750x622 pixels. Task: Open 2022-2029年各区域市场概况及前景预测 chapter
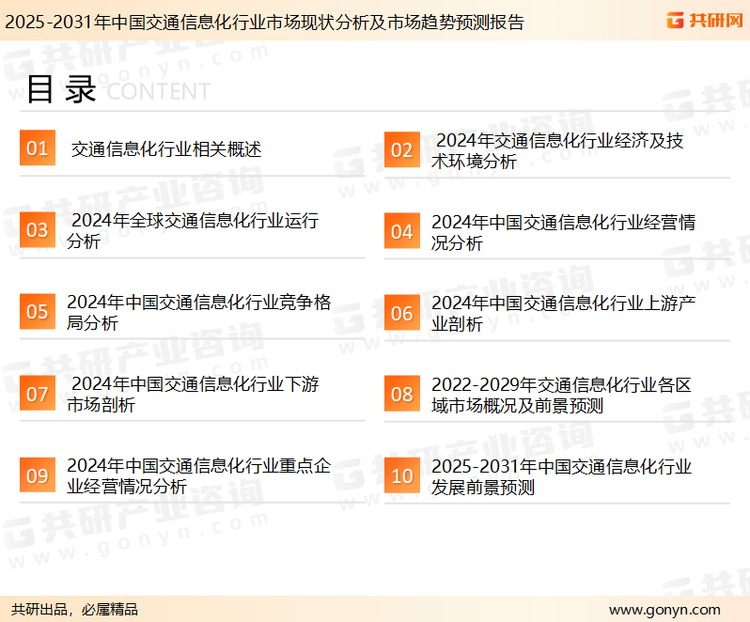(x=561, y=394)
